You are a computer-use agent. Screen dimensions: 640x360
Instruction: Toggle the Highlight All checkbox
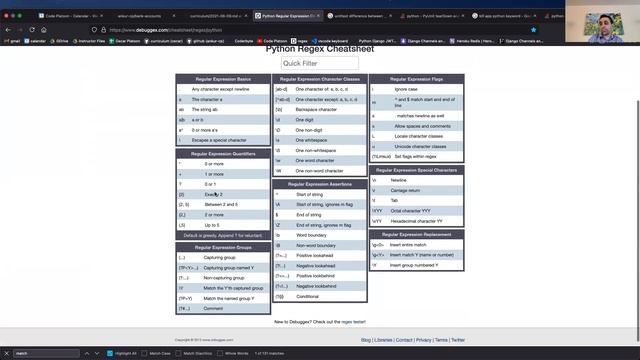tap(110, 353)
